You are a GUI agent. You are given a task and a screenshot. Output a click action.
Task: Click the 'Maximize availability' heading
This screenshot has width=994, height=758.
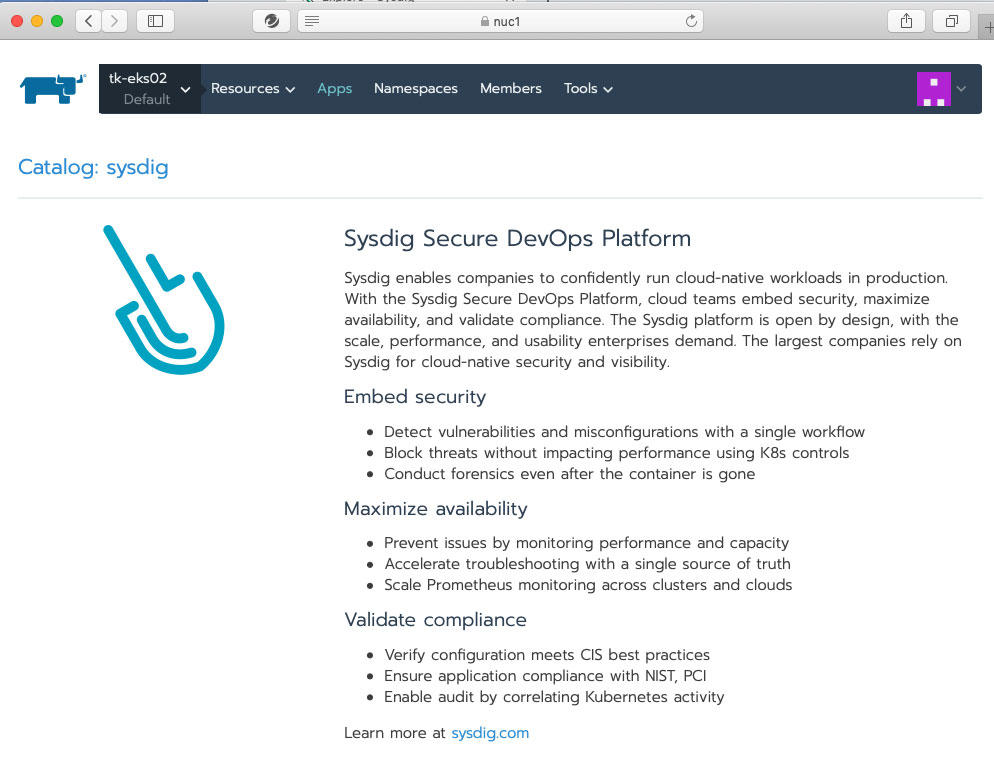click(x=436, y=509)
